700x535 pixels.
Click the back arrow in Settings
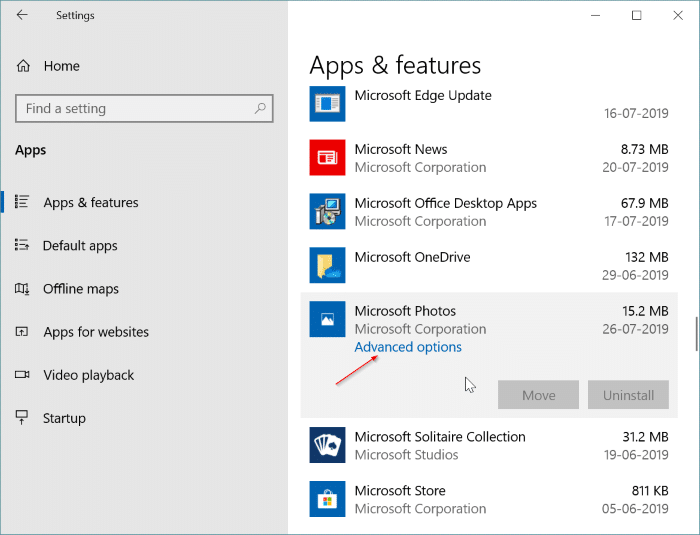coord(22,15)
